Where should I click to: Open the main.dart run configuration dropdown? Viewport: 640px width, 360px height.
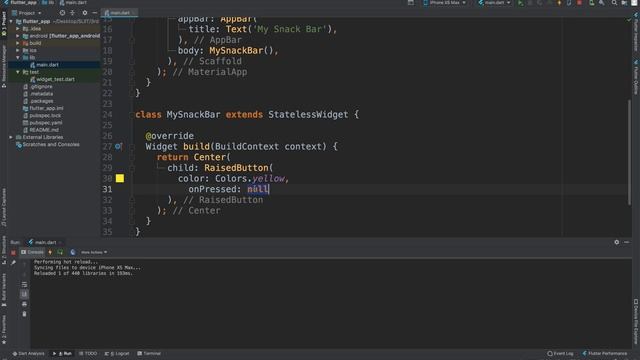pos(494,3)
